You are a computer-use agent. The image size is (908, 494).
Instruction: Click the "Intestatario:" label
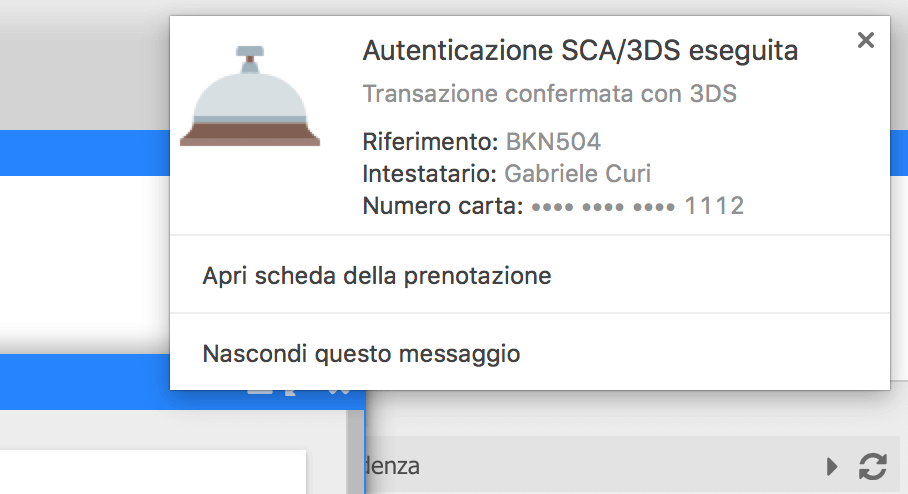430,174
